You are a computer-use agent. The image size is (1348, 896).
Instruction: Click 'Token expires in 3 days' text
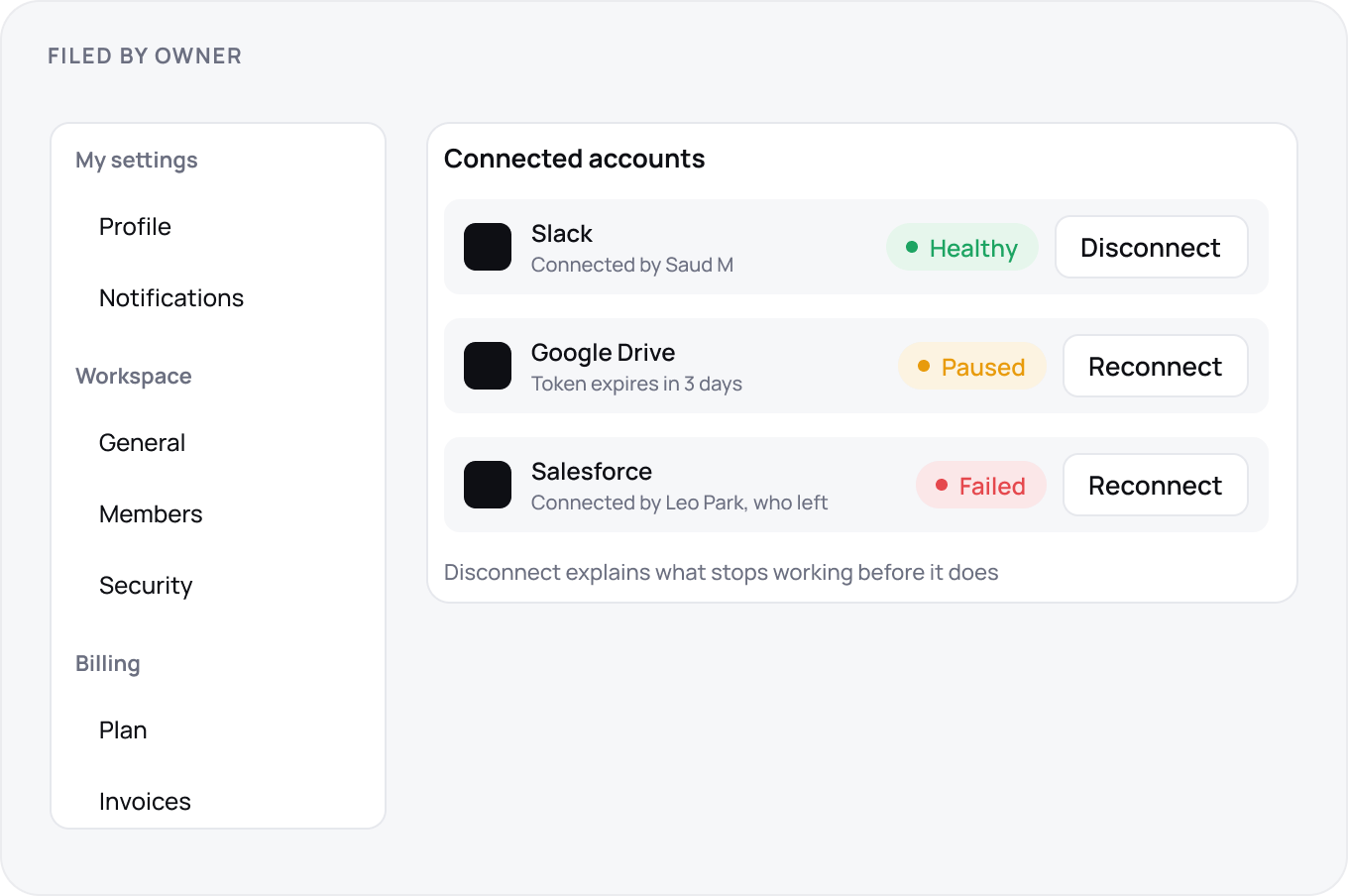(636, 384)
